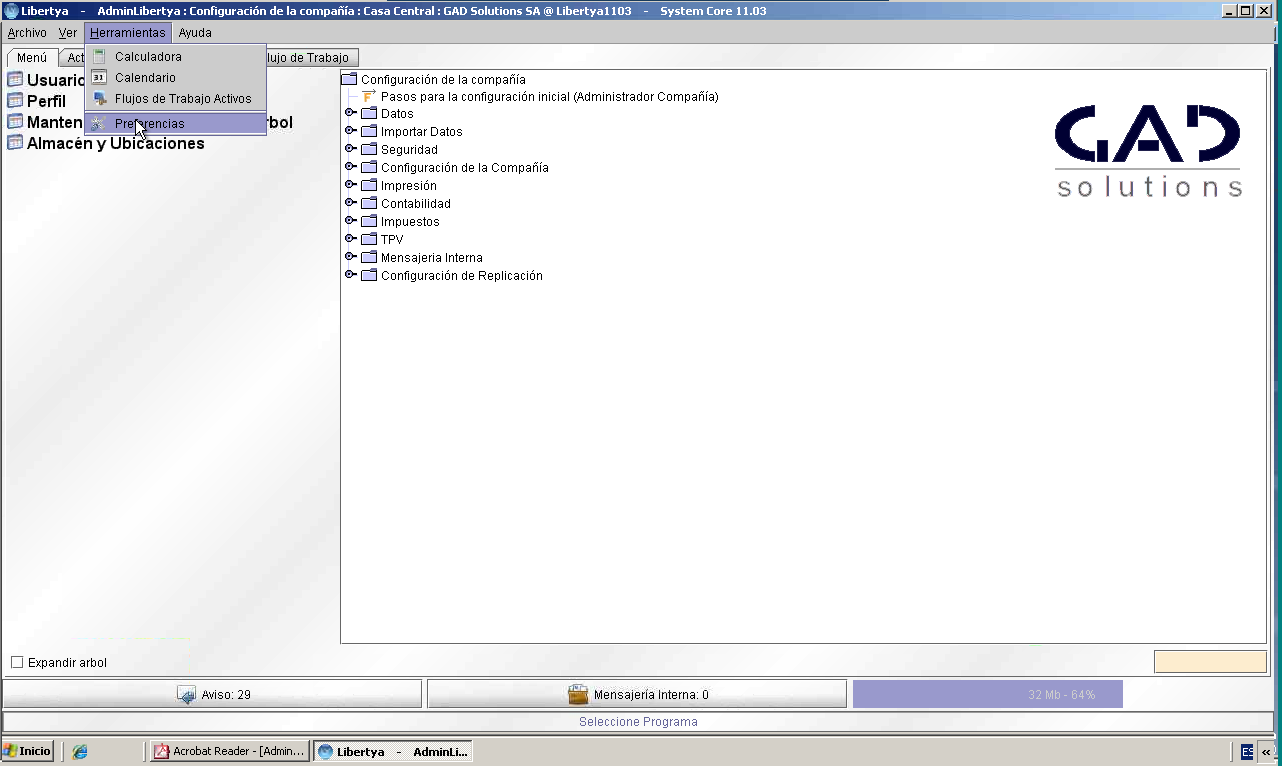The height and width of the screenshot is (766, 1282).
Task: Open the Ayuda menu
Action: [x=195, y=33]
